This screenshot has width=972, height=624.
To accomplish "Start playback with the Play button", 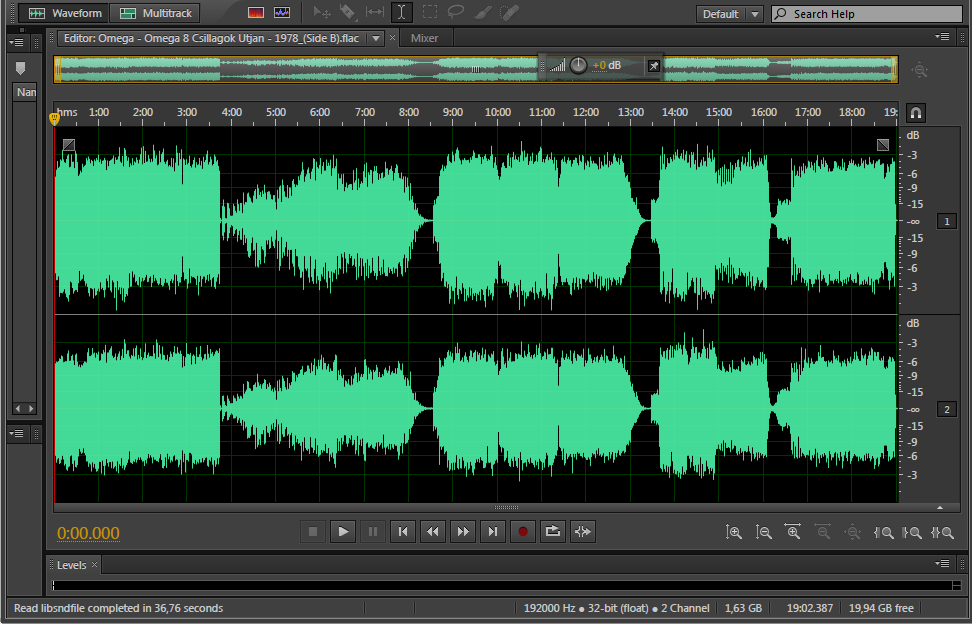I will [x=343, y=532].
